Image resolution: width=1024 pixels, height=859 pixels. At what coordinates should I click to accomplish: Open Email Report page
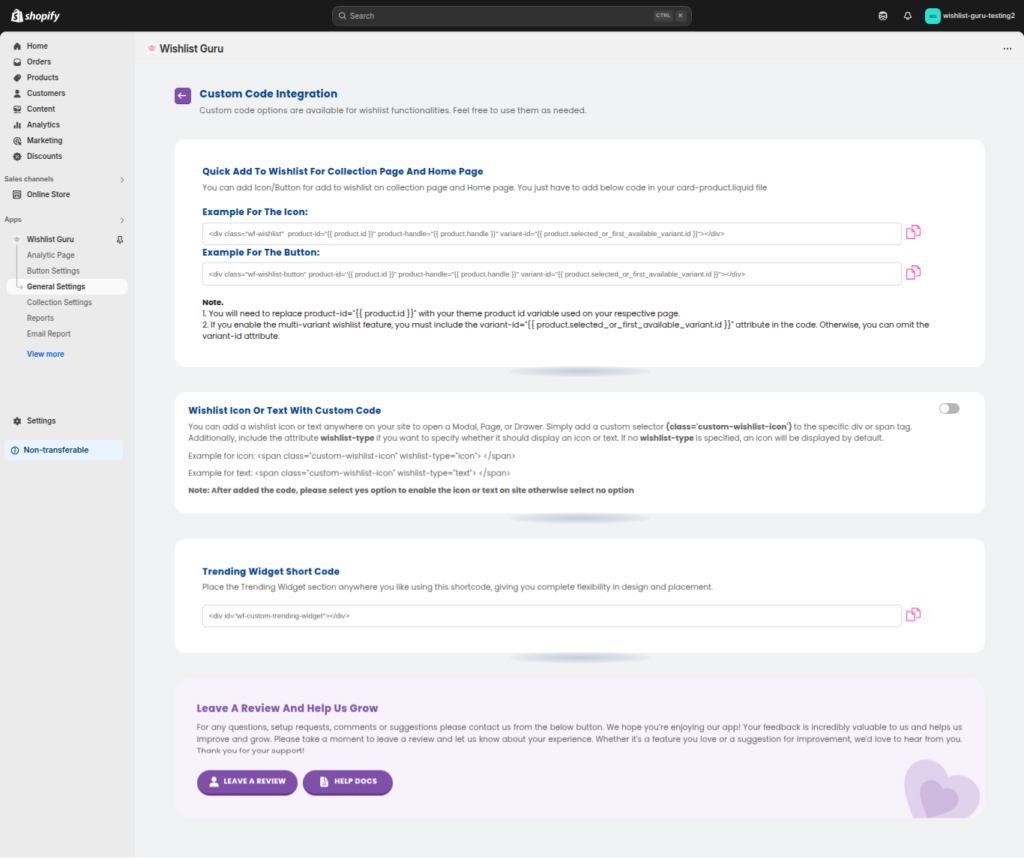[x=49, y=334]
